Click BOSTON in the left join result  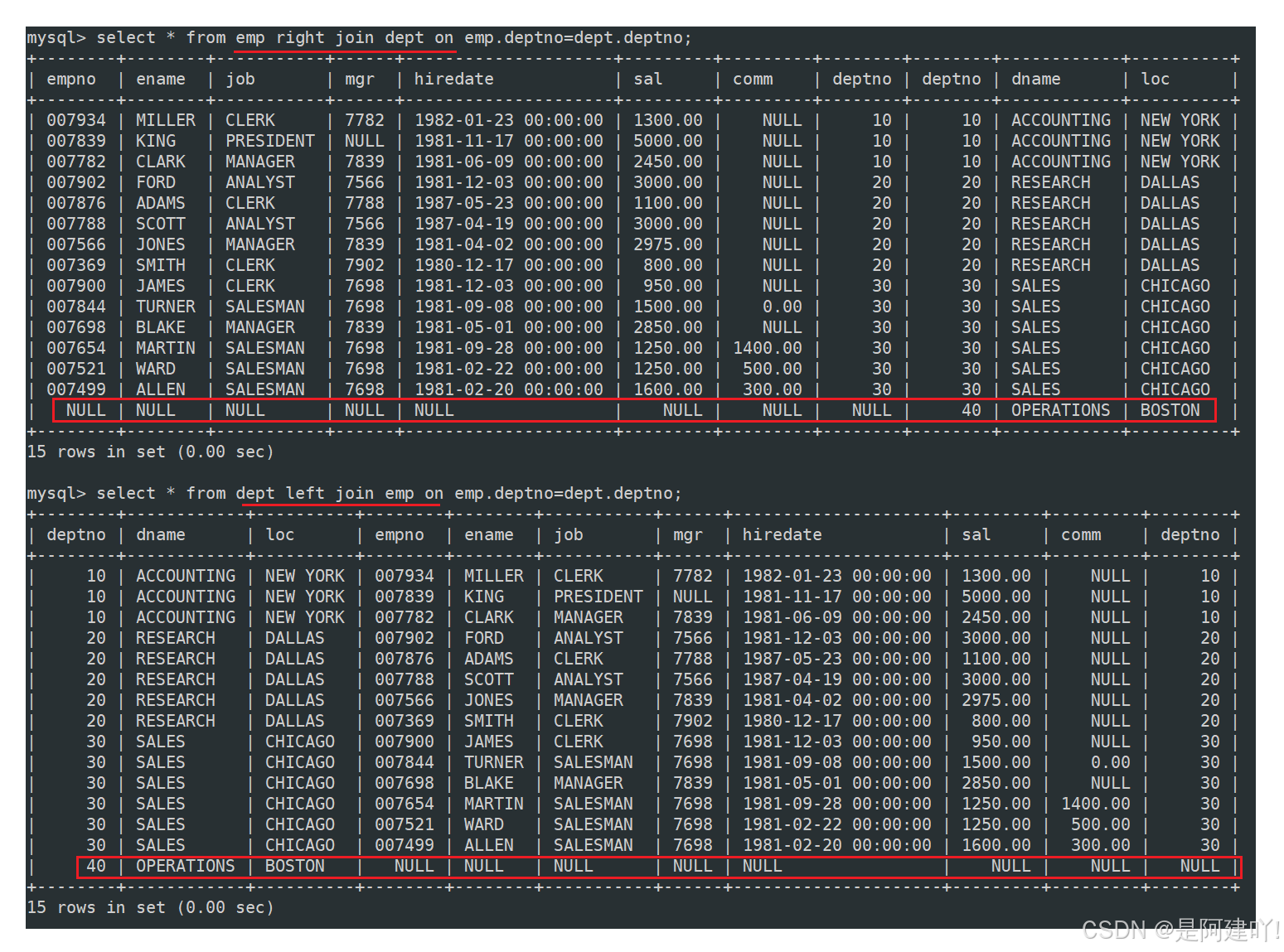point(295,867)
